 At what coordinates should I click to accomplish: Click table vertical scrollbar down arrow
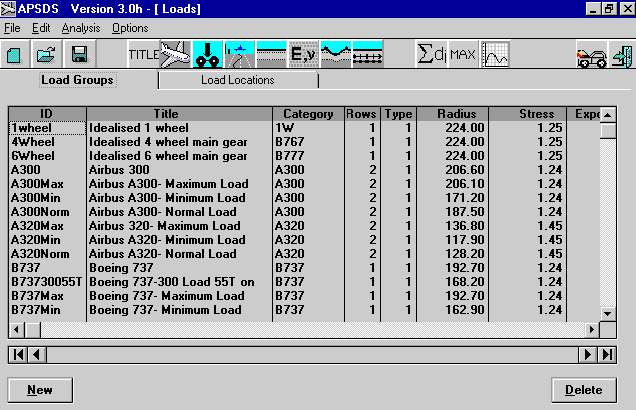click(607, 313)
